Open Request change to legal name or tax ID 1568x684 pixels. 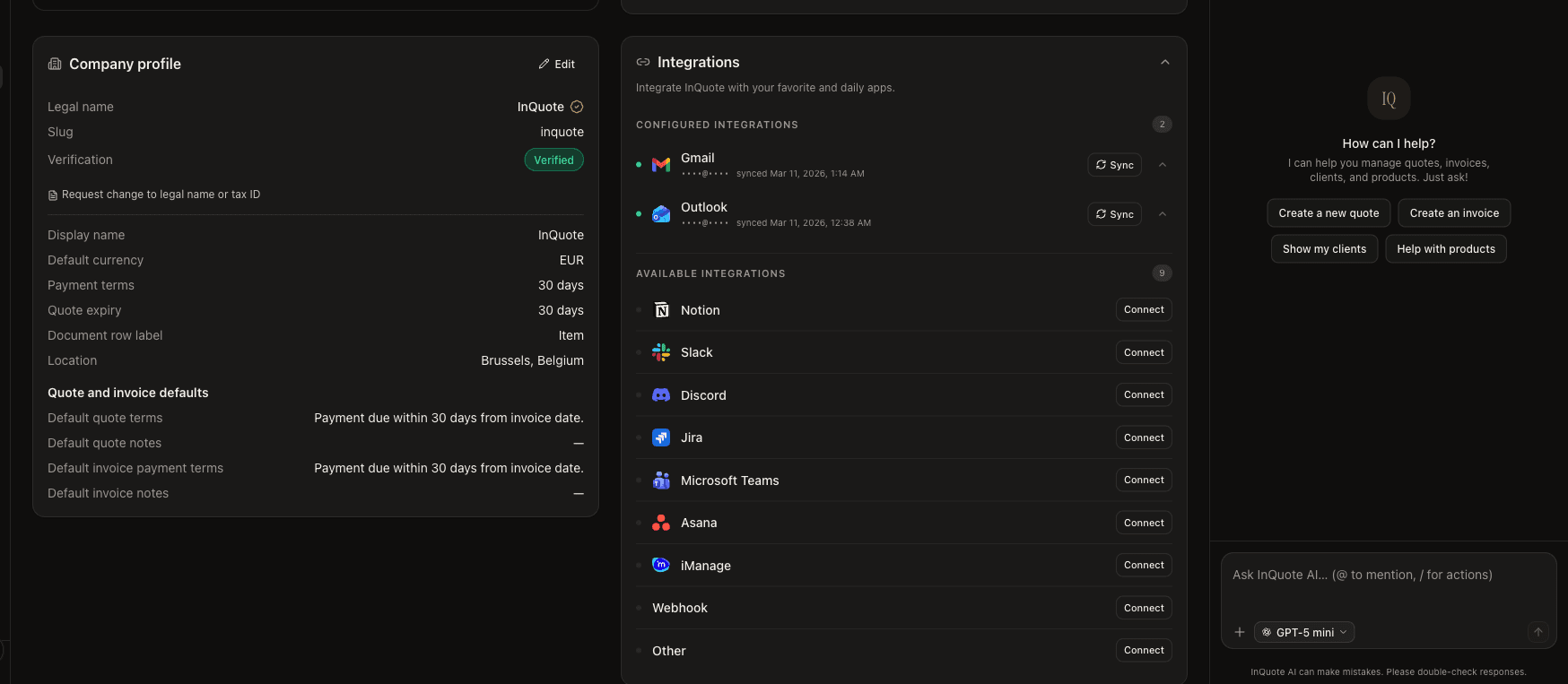(154, 195)
